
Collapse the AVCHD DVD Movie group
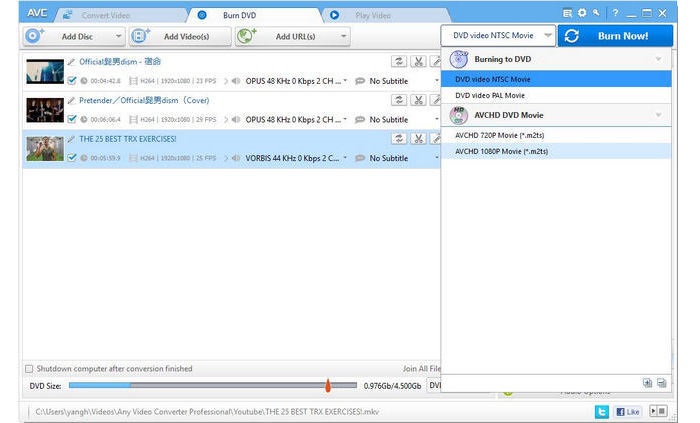(658, 115)
